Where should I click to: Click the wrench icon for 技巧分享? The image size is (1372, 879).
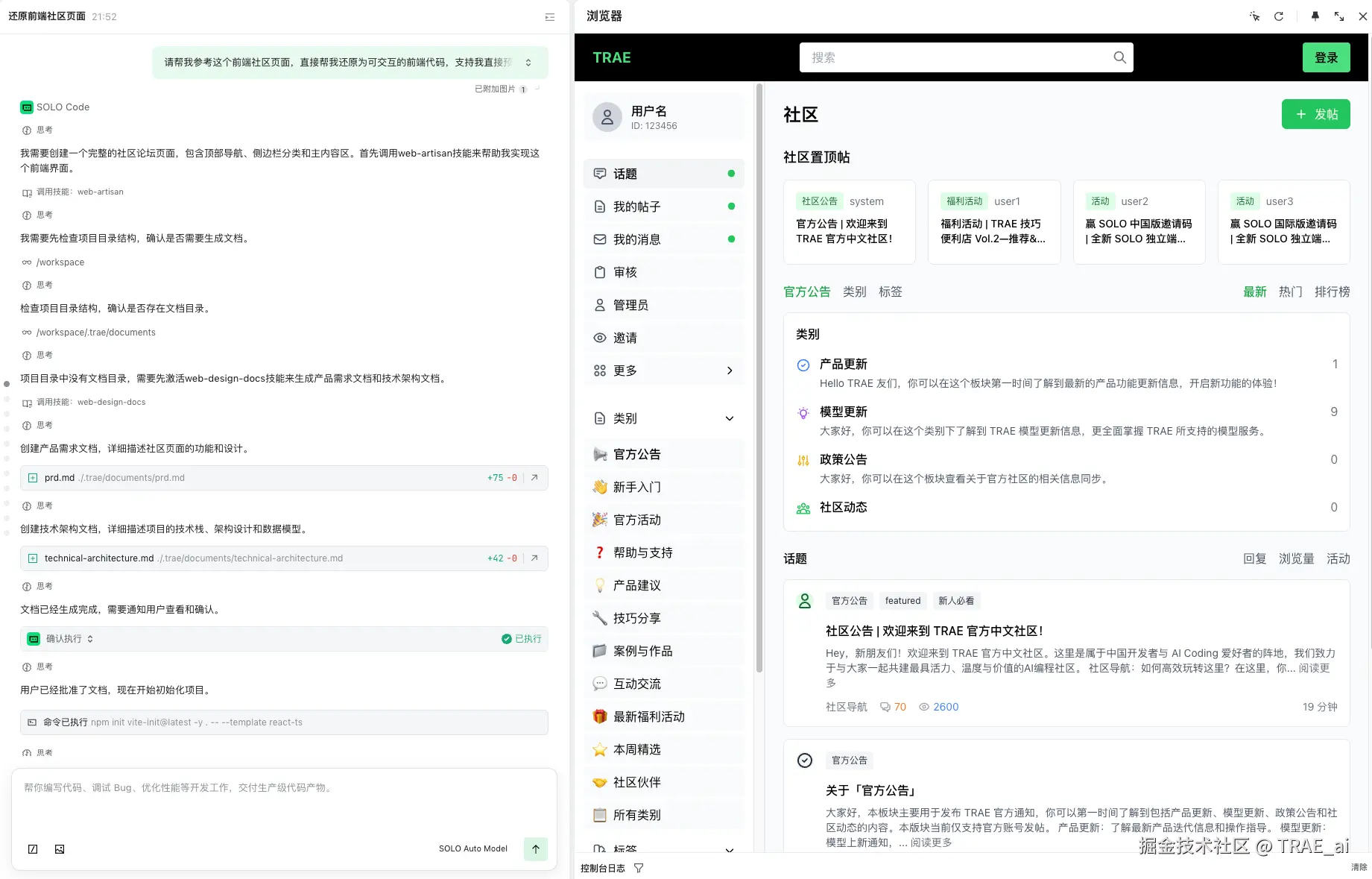tap(600, 618)
